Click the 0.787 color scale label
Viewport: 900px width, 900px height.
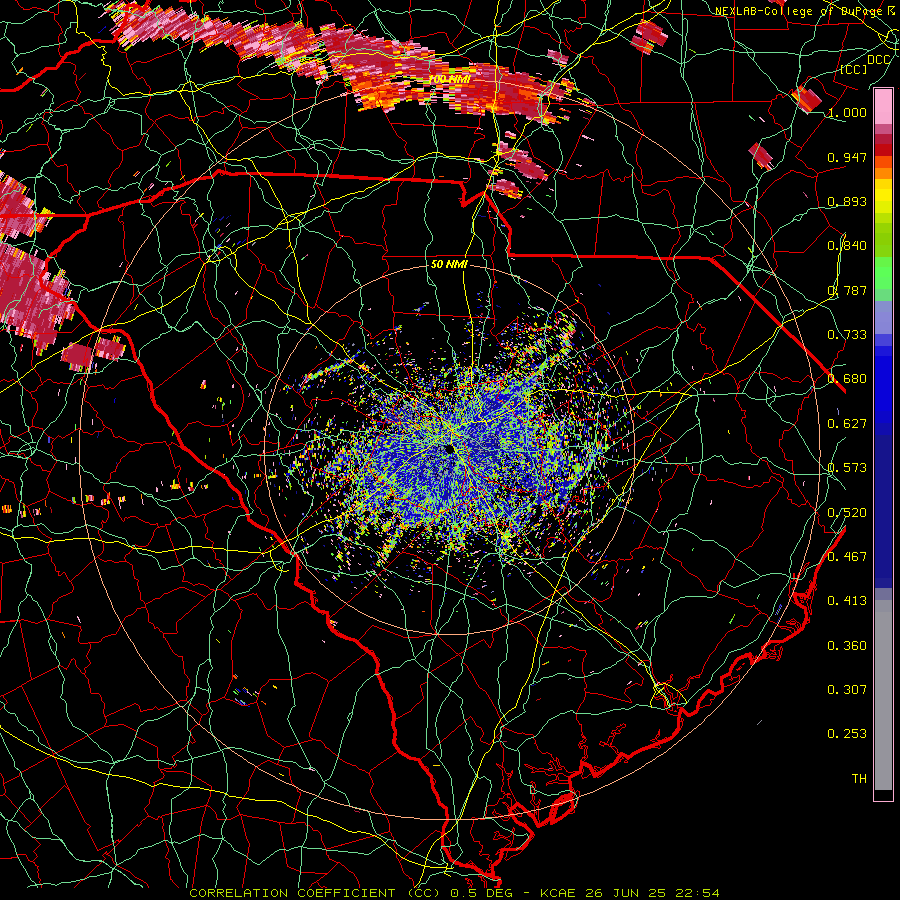(847, 290)
